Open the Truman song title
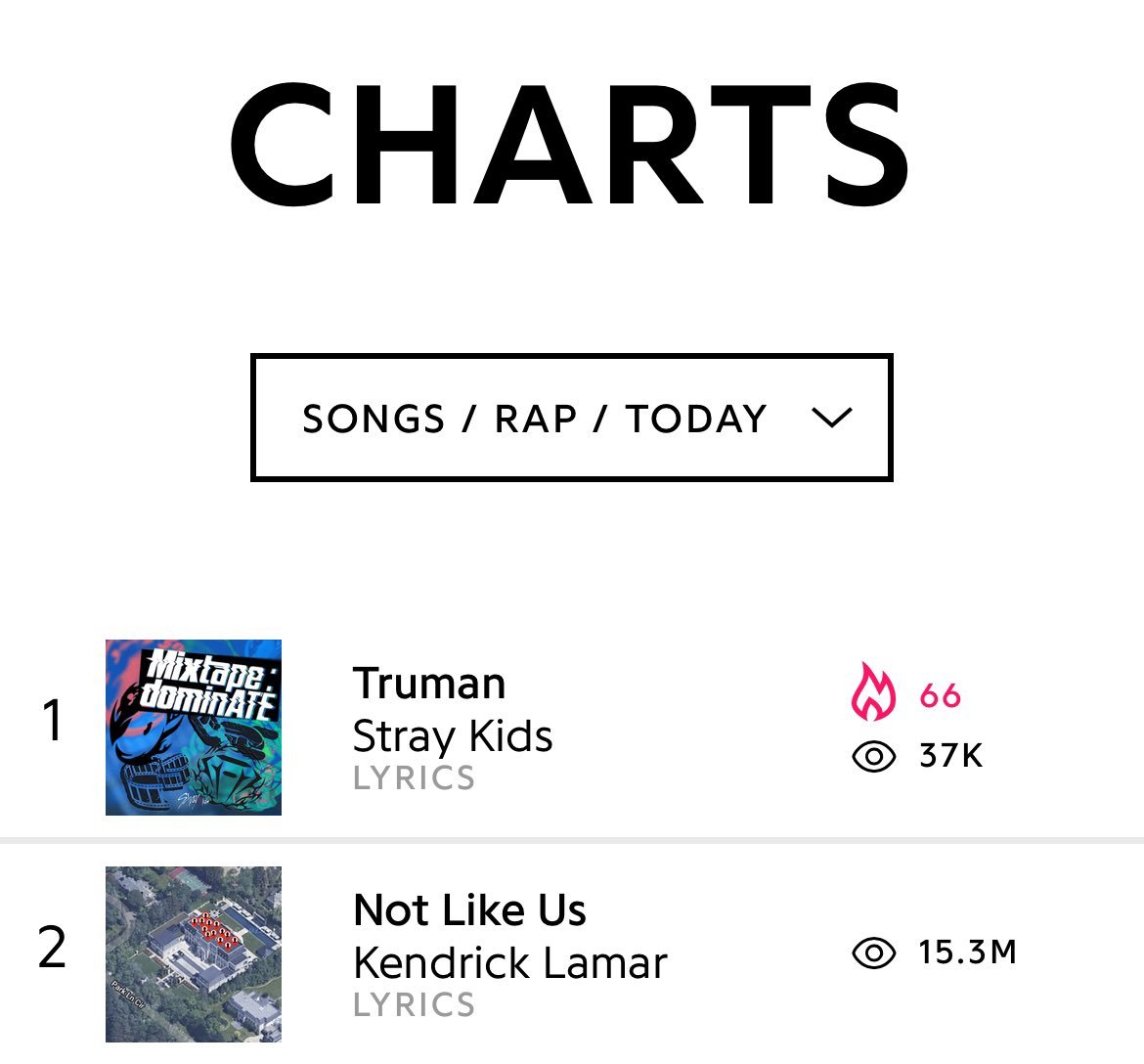This screenshot has width=1144, height=1064. [429, 684]
